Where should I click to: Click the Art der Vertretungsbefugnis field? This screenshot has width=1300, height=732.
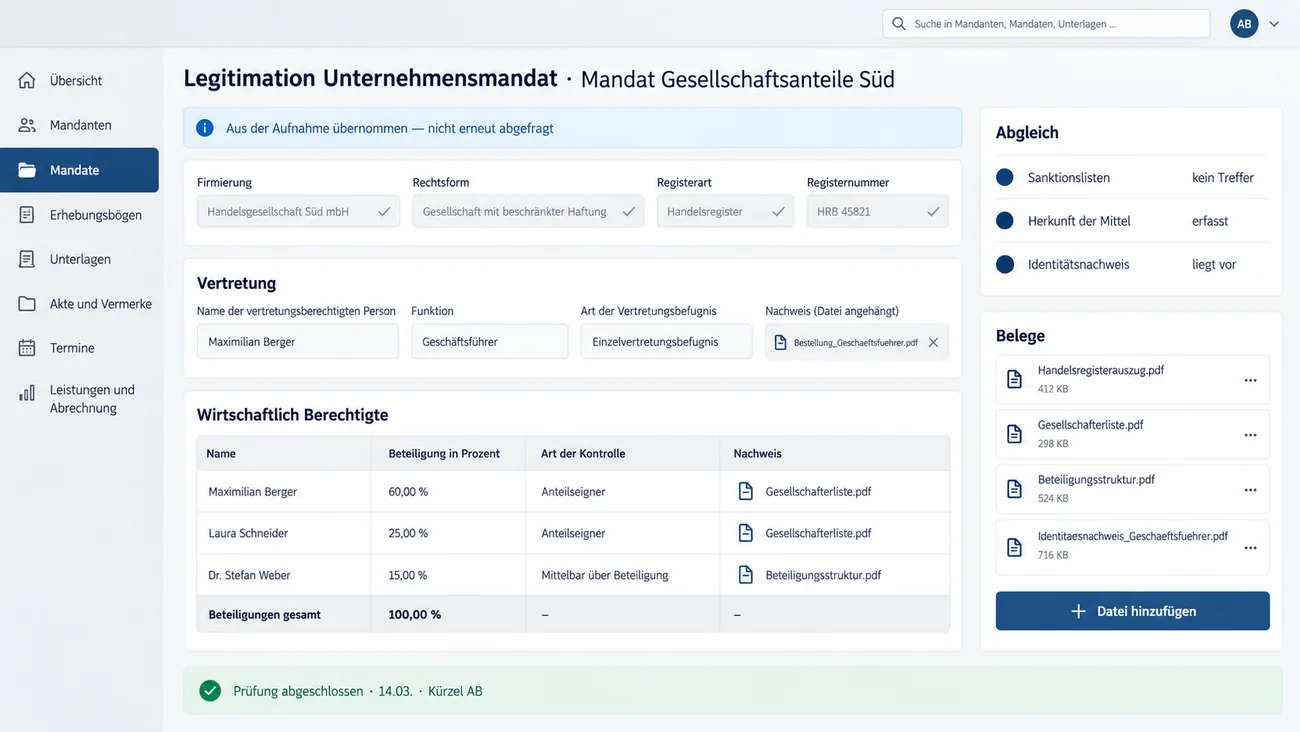pyautogui.click(x=667, y=342)
